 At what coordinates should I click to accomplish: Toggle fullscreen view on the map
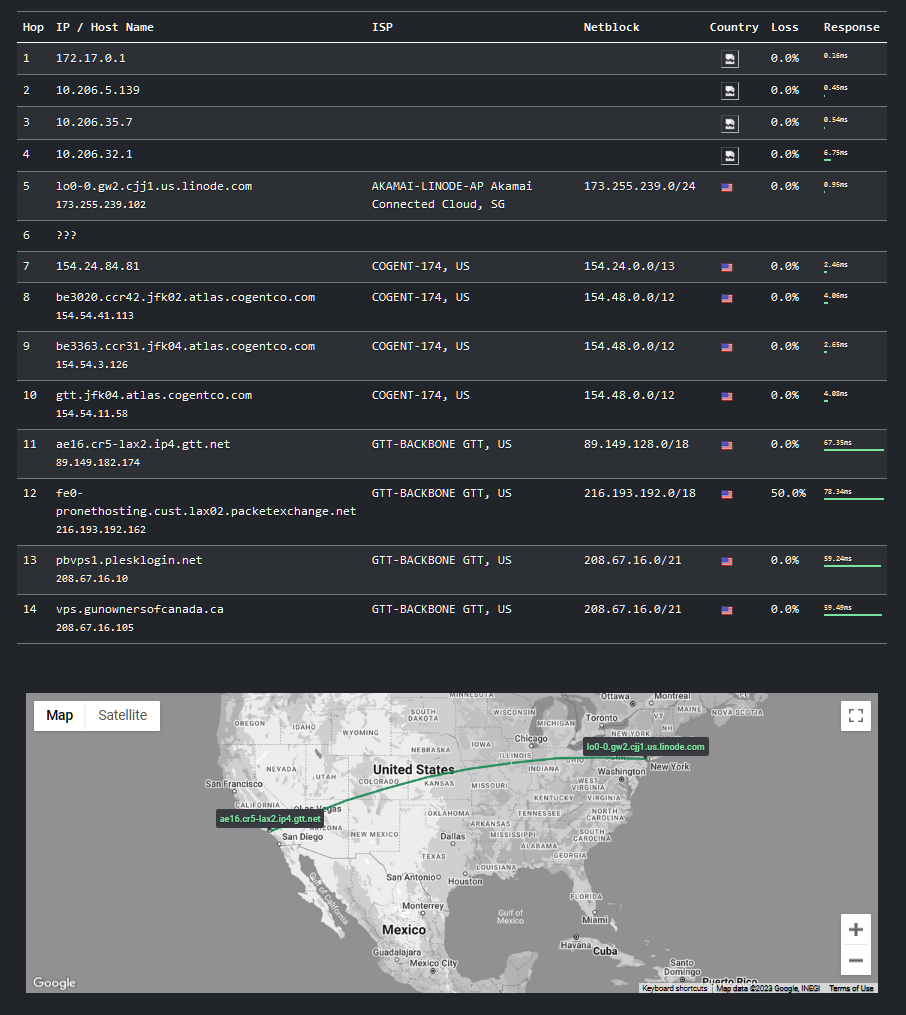coord(855,716)
